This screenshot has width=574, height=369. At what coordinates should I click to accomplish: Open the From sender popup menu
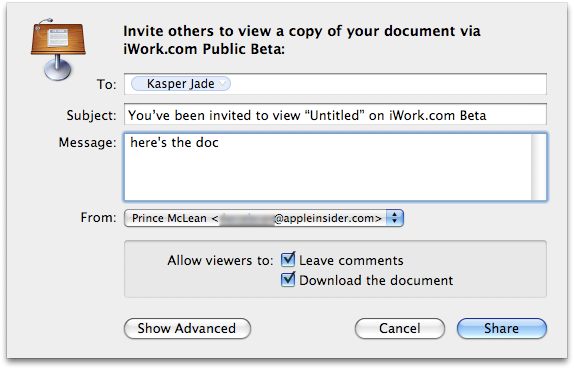tap(264, 218)
